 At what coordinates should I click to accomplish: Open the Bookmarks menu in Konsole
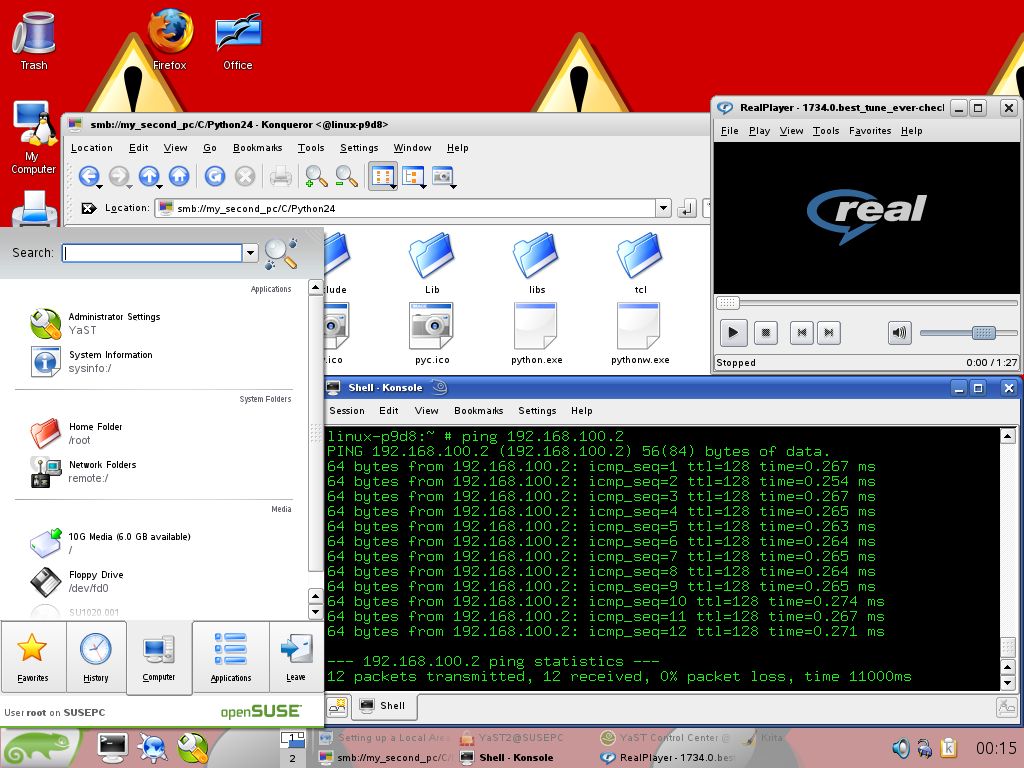click(478, 410)
